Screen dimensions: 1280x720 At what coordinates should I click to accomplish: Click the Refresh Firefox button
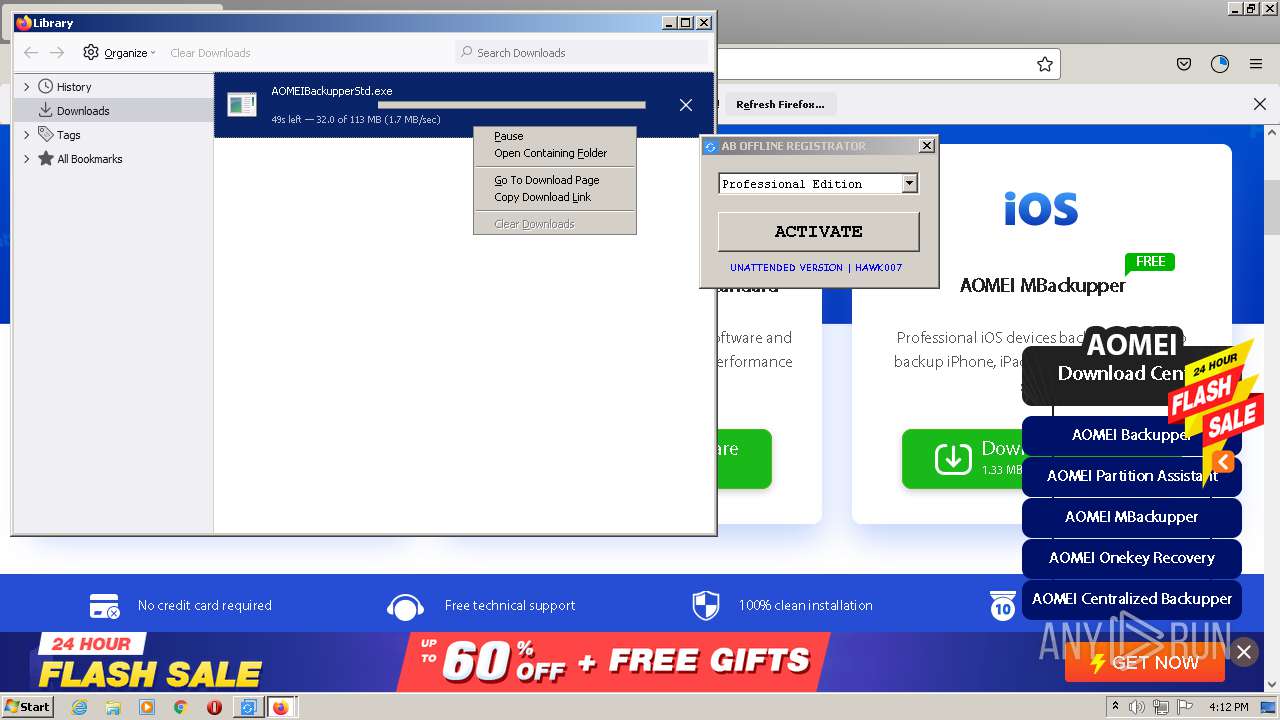tap(780, 104)
